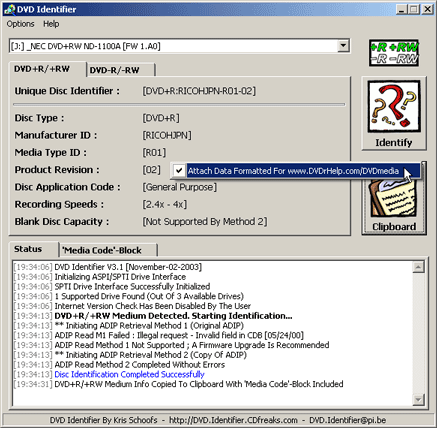Click 'Initializing ASPI/SPTI Drive Interface' log line
Image resolution: width=437 pixels, height=428 pixels.
120,277
